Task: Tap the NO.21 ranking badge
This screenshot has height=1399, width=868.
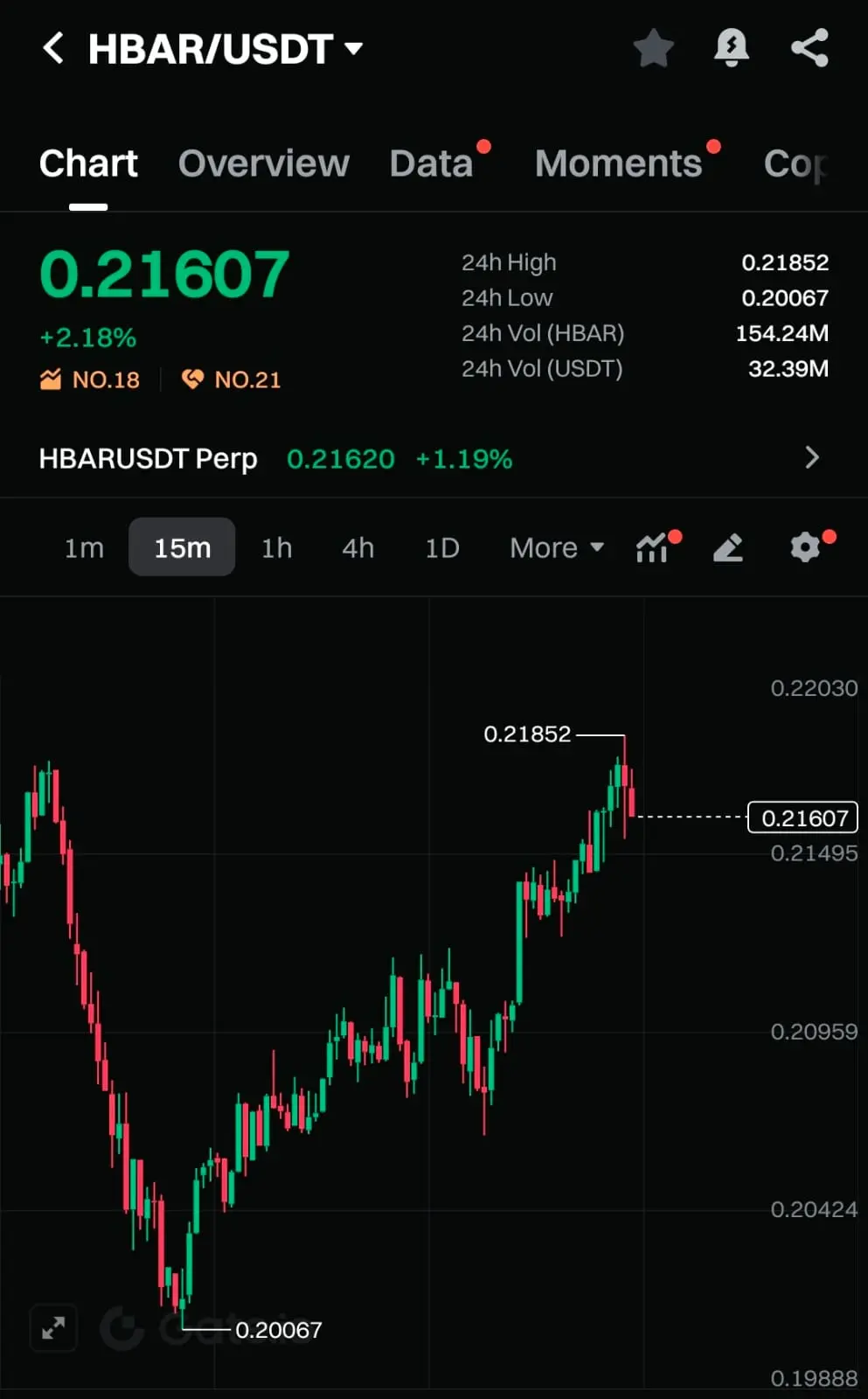Action: pos(231,379)
